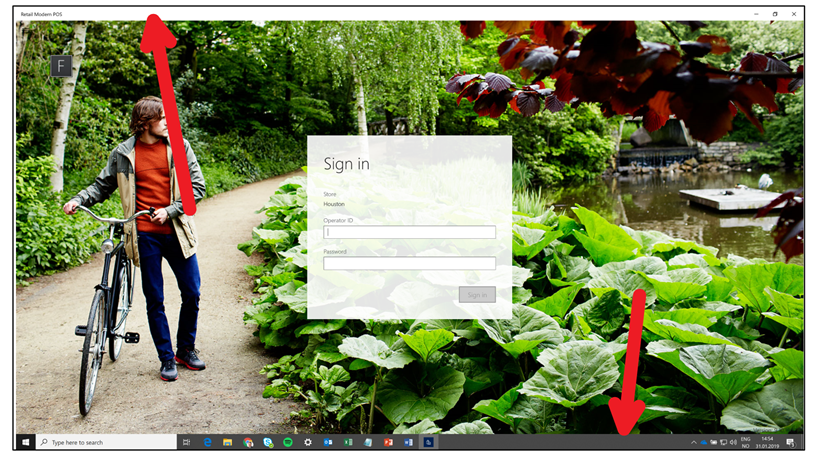Open Task View from the taskbar
The height and width of the screenshot is (460, 819).
(187, 441)
